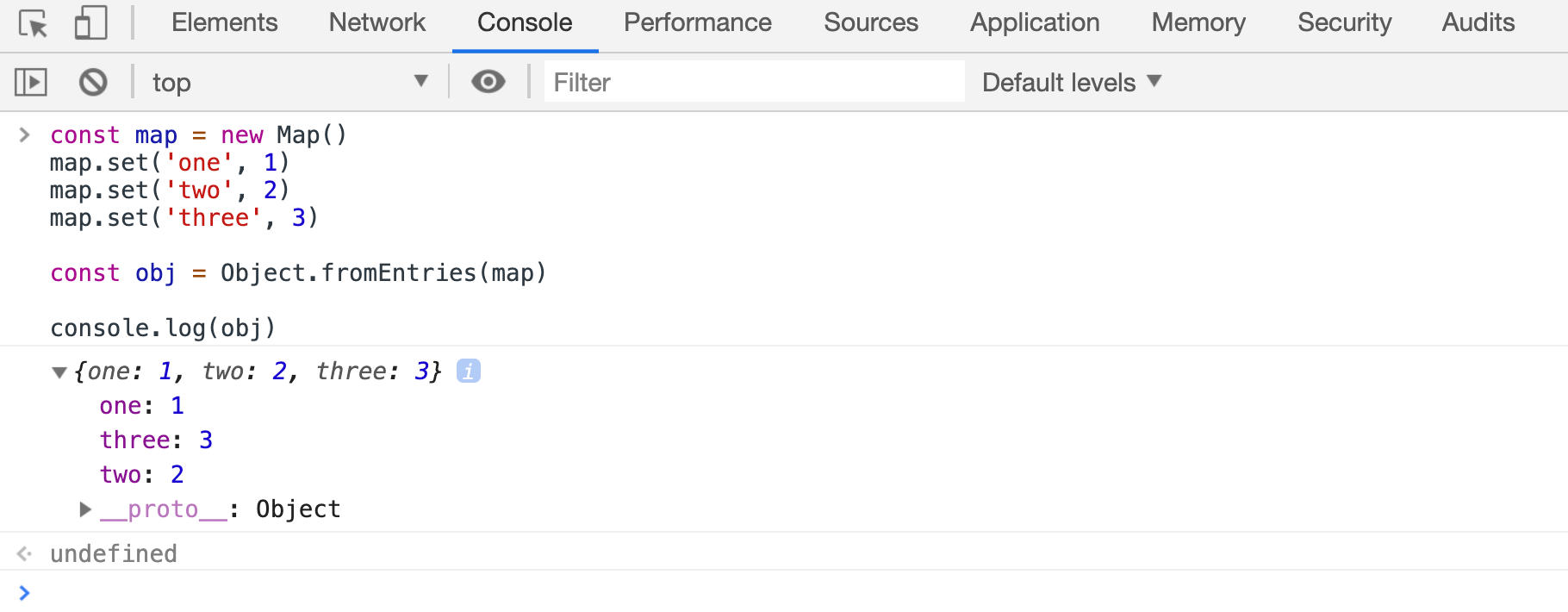The width and height of the screenshot is (1568, 612).
Task: Click the blue console prompt chevron
Action: 25,593
